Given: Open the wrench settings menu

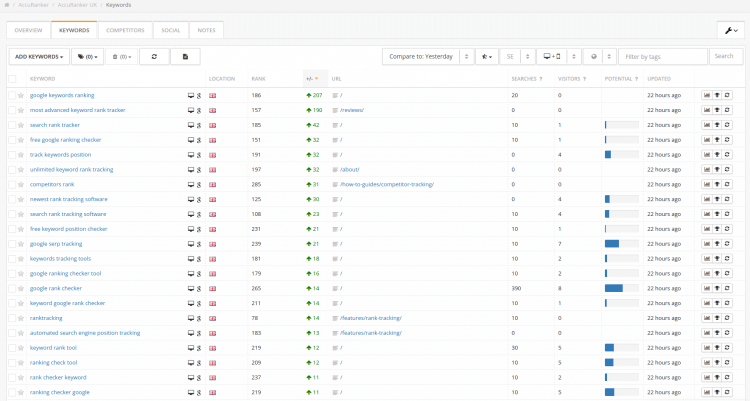Looking at the screenshot, I should [730, 31].
